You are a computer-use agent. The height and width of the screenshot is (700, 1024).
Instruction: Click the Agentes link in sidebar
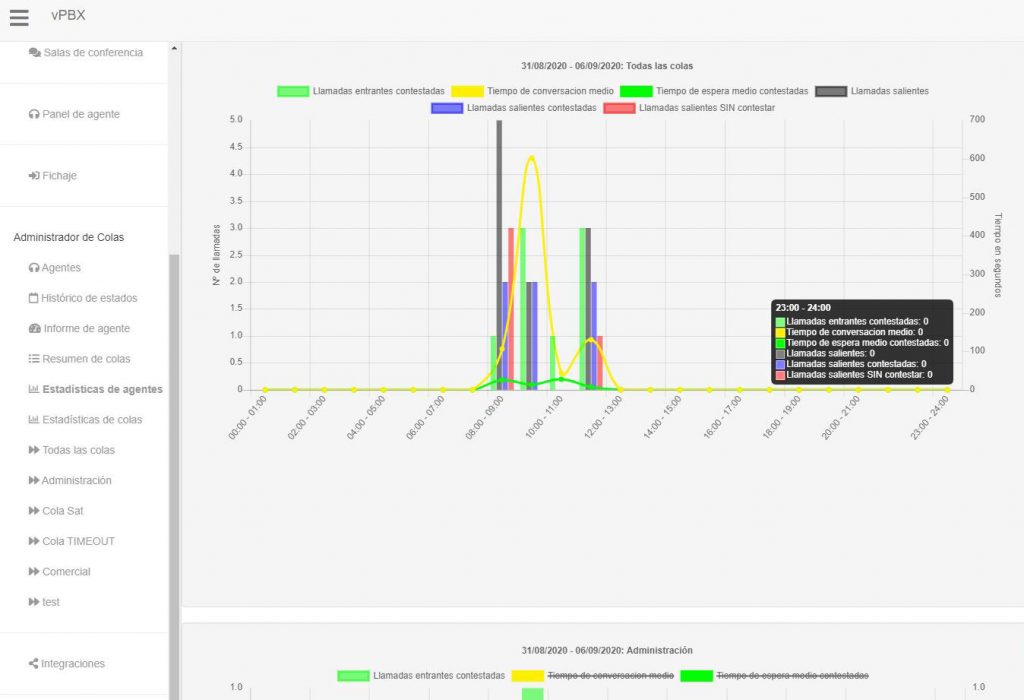tap(60, 268)
